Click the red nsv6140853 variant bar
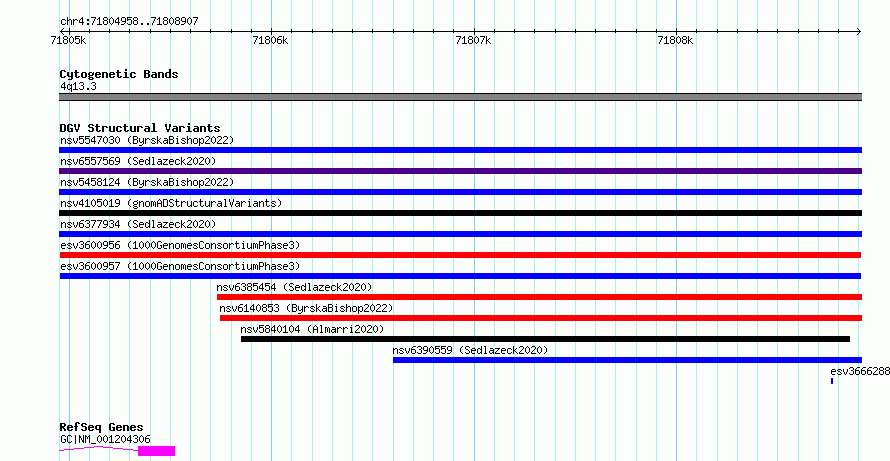Image resolution: width=890 pixels, height=461 pixels. pyautogui.click(x=541, y=318)
